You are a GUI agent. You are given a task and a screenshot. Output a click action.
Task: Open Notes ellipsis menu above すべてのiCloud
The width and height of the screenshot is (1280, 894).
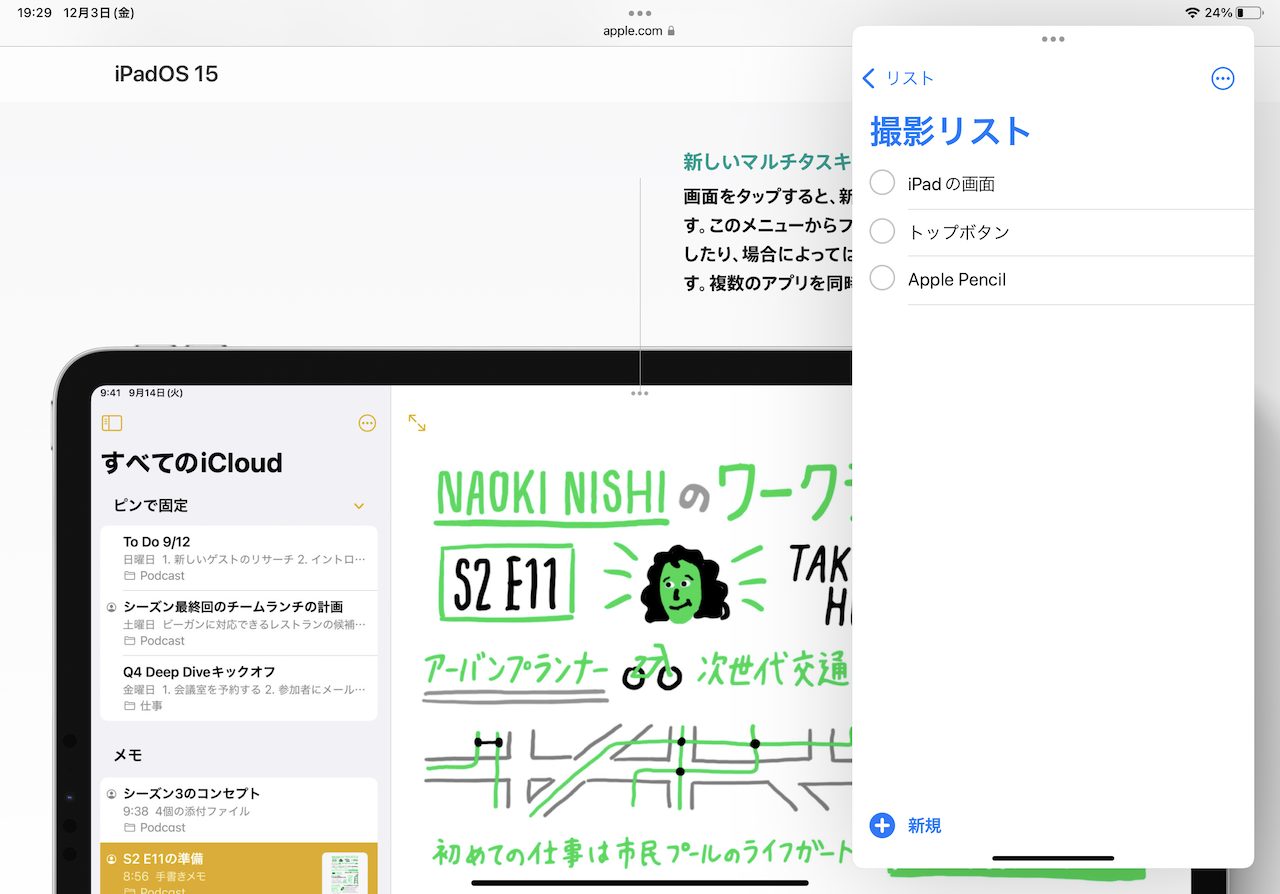(367, 424)
